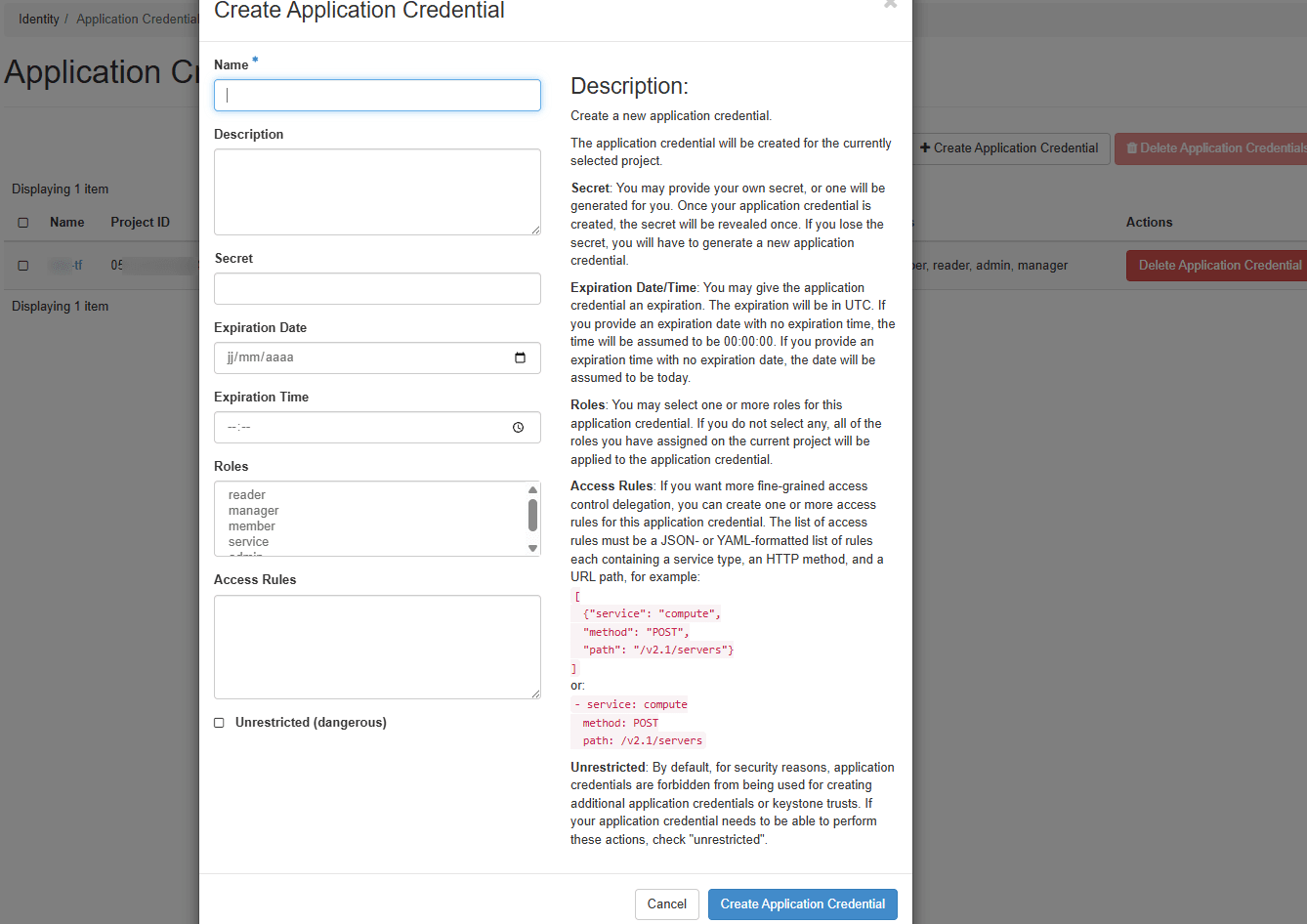Enable the Unrestricted (dangerous) checkbox
1307x924 pixels.
pyautogui.click(x=219, y=723)
